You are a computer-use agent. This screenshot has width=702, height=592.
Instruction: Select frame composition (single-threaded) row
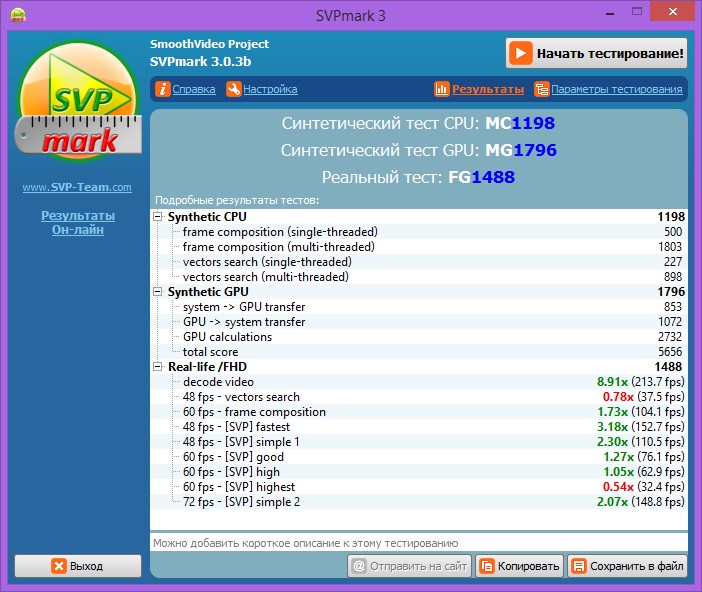419,232
